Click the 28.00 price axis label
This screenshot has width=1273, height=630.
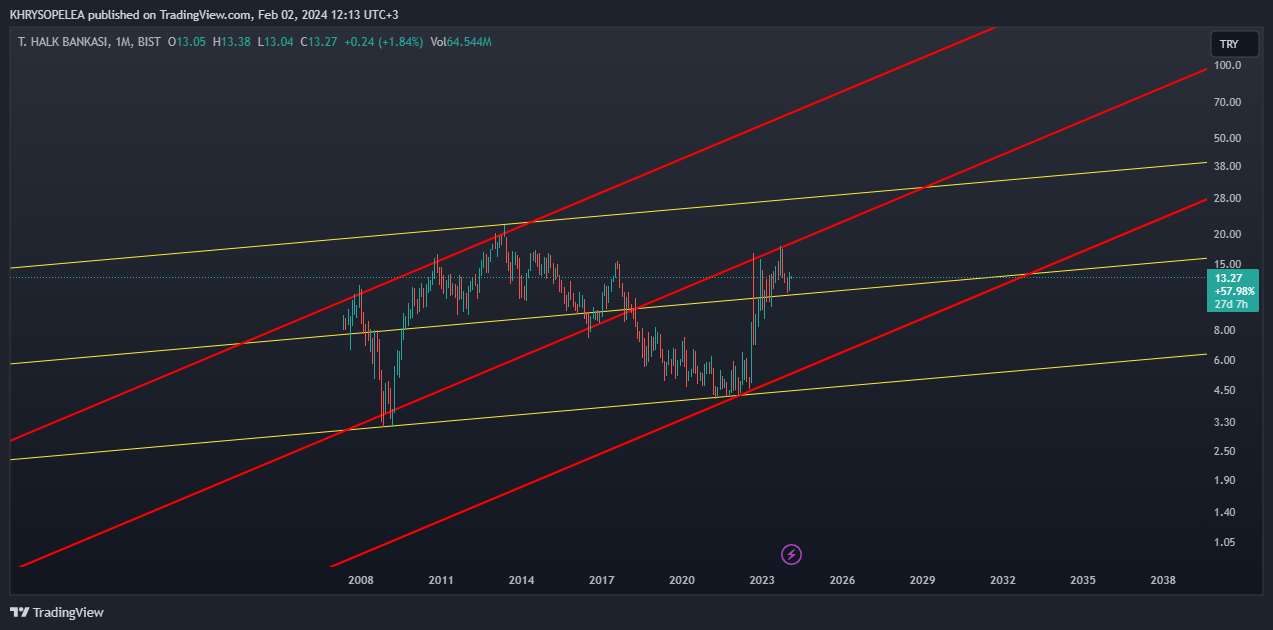(x=1227, y=198)
